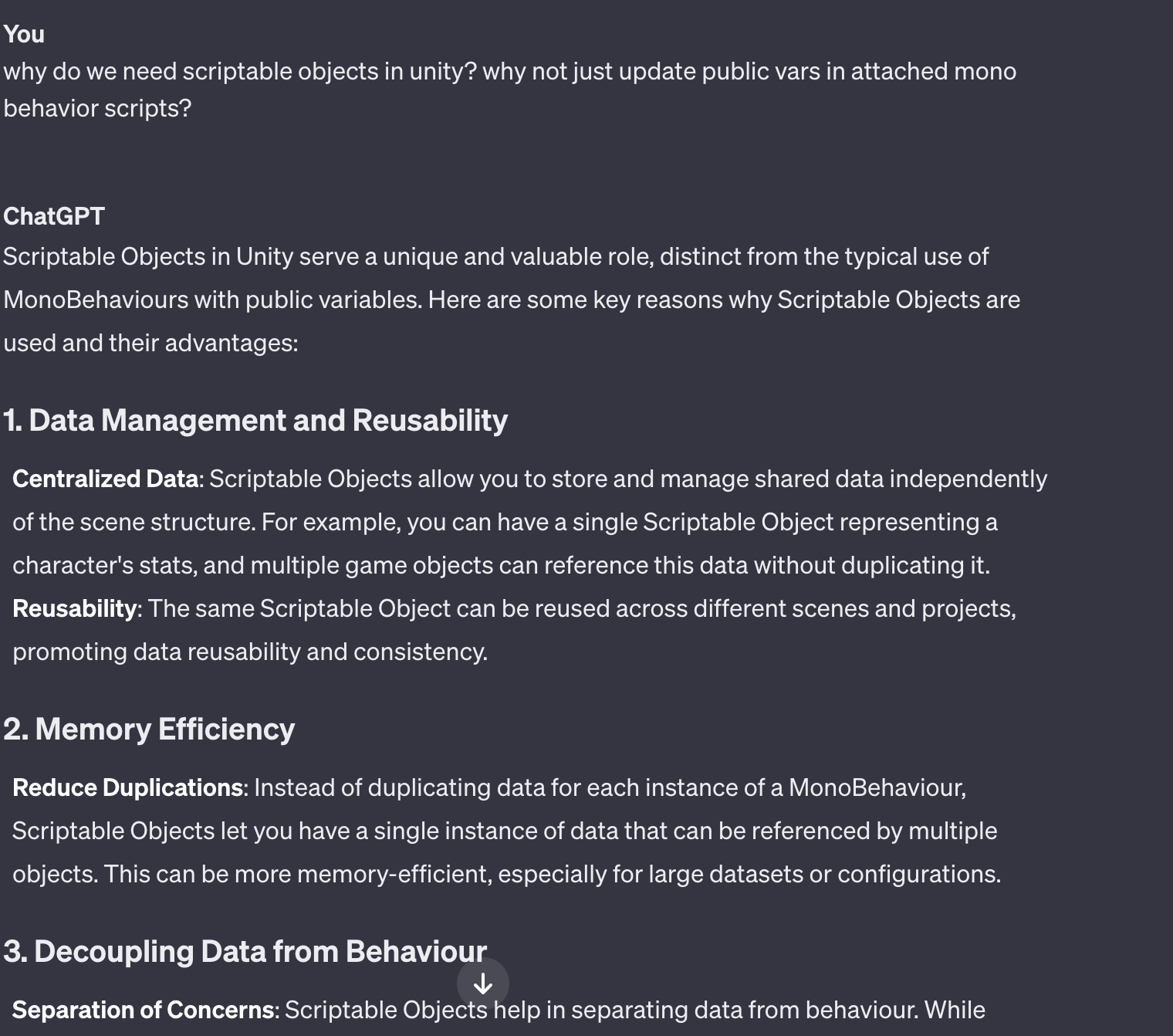This screenshot has width=1173, height=1036.
Task: Click the line "Scriptable Objects let you have"
Action: coord(505,831)
